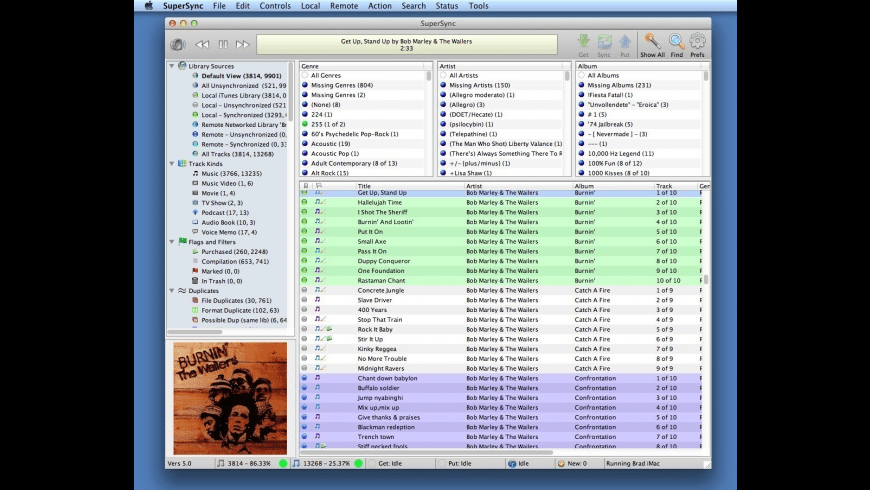Pause playback with the pause button
Viewport: 870px width, 490px height.
223,44
